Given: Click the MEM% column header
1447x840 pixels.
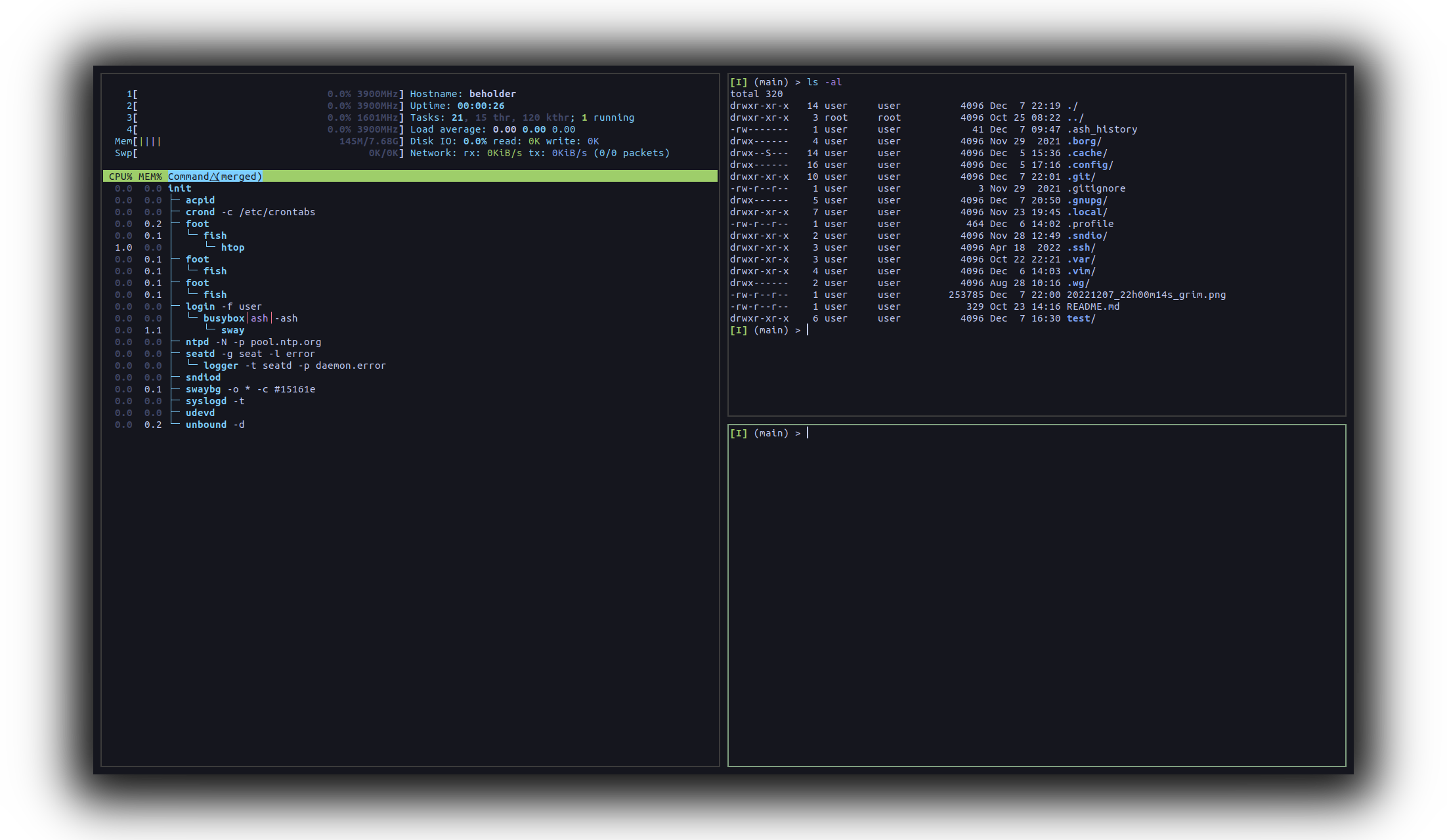Looking at the screenshot, I should (x=150, y=177).
